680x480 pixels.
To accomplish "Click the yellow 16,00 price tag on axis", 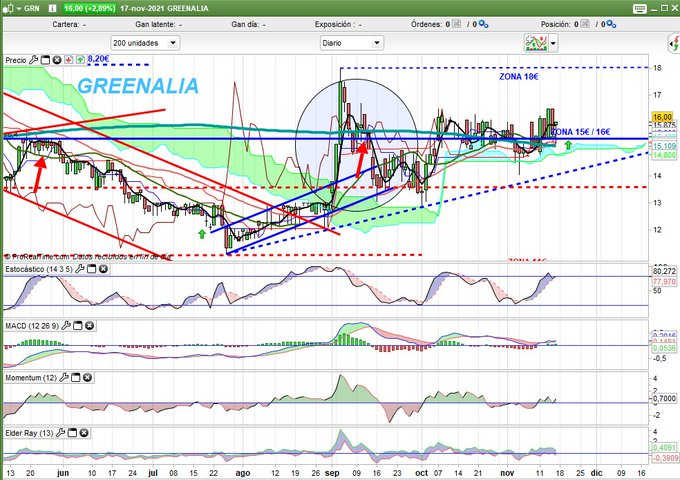I will 663,117.
